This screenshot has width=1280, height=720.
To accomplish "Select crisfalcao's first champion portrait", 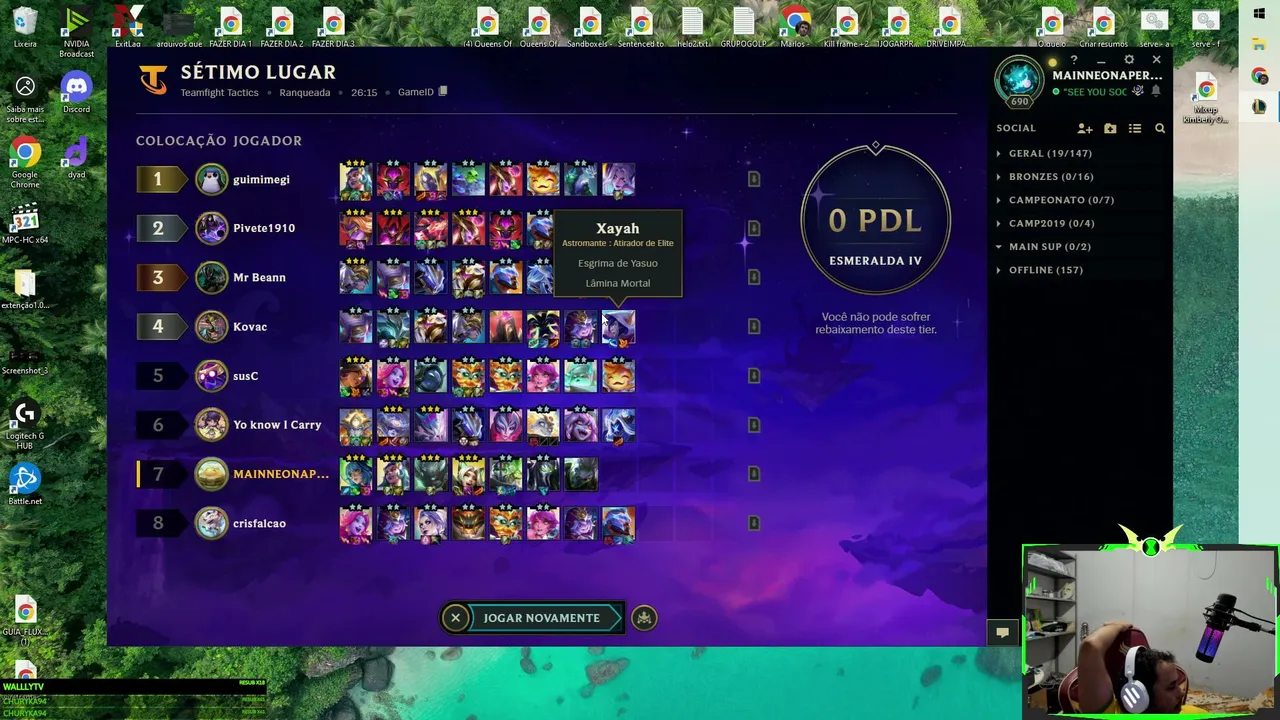I will (355, 524).
